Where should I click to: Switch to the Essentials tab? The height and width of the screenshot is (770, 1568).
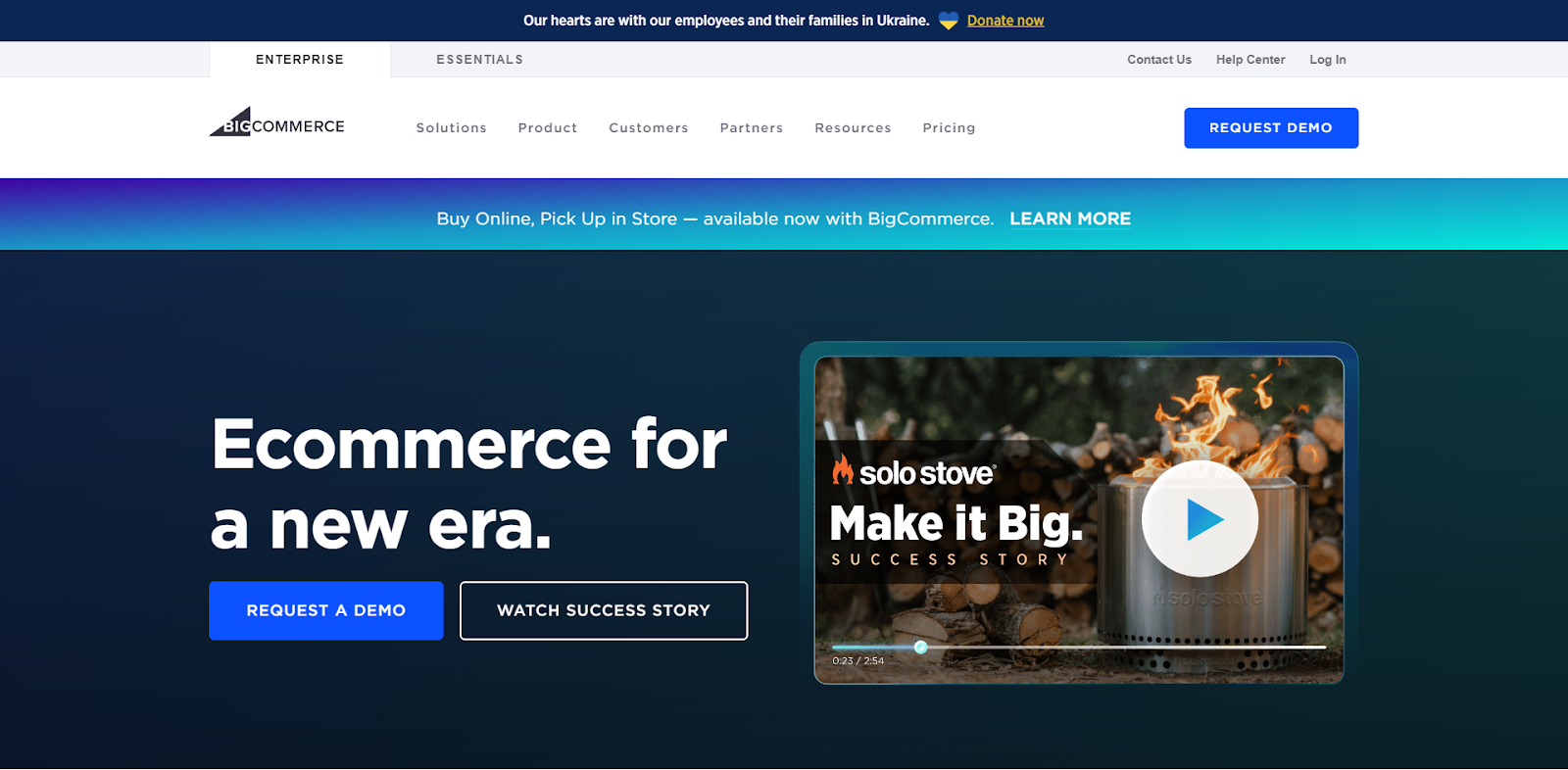click(x=479, y=60)
